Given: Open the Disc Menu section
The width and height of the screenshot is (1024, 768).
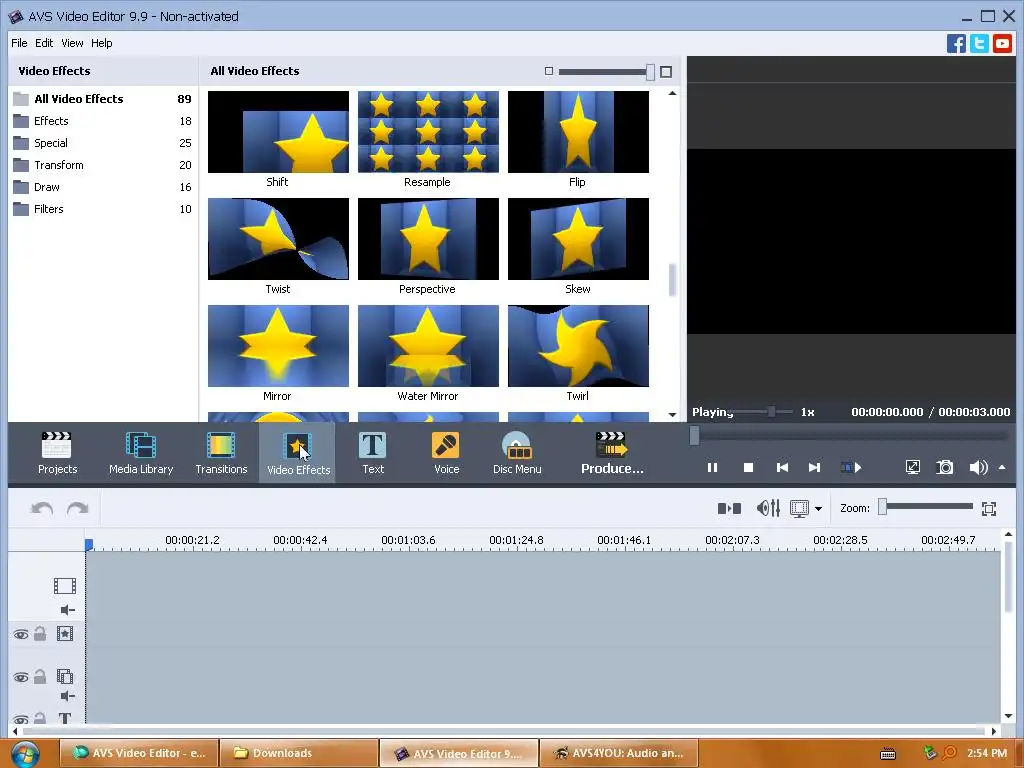Looking at the screenshot, I should [517, 453].
